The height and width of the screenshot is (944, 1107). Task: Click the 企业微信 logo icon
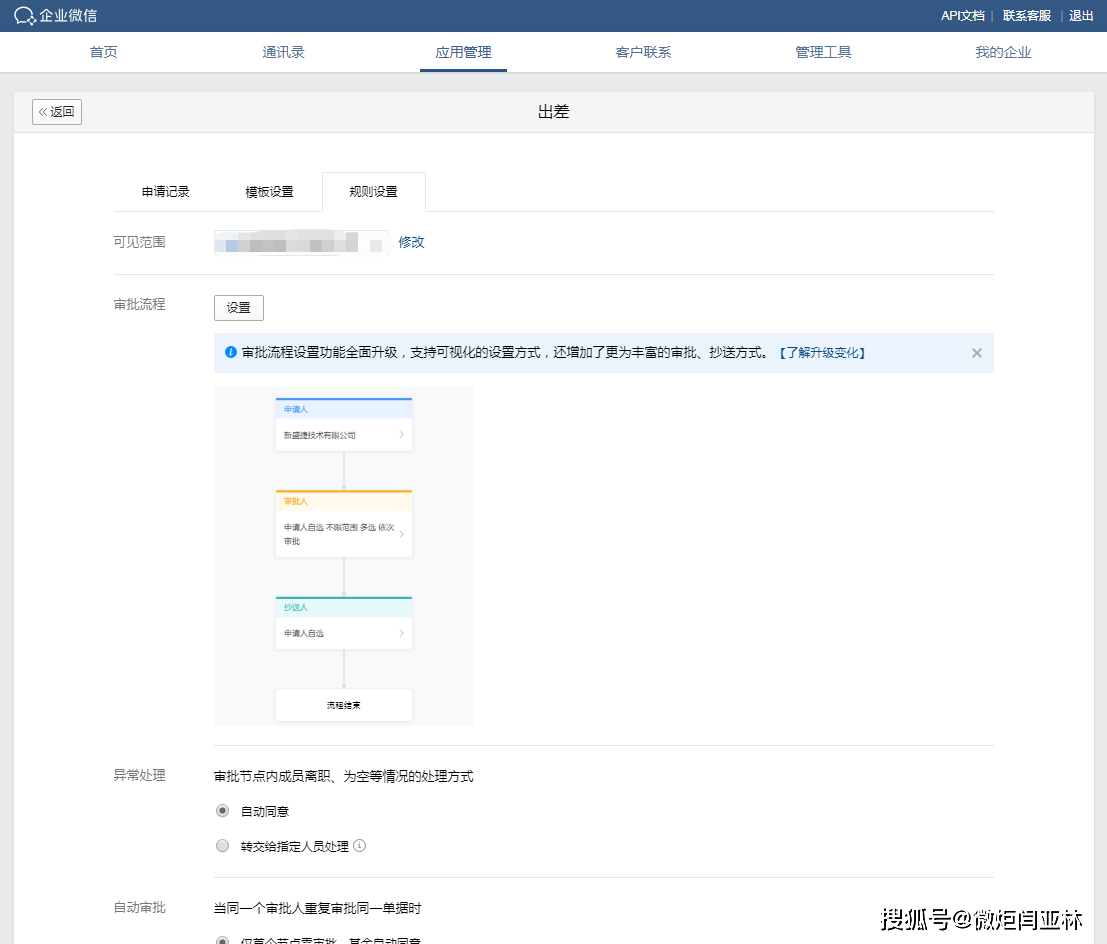(x=25, y=16)
